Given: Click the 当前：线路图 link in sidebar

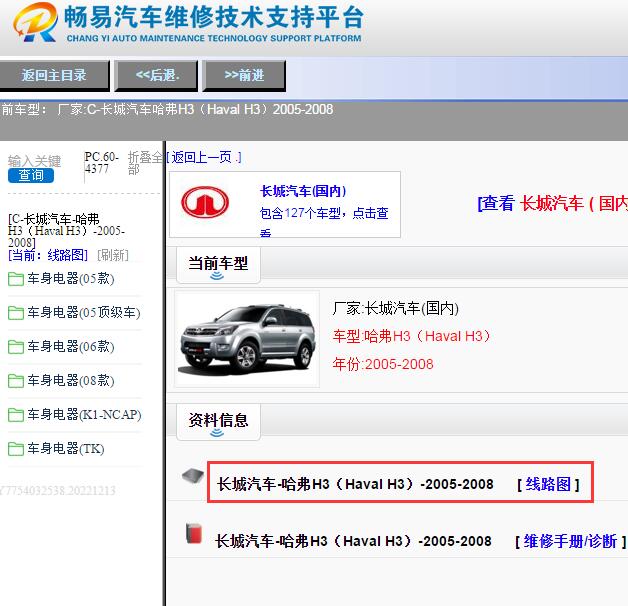Looking at the screenshot, I should pos(48,255).
